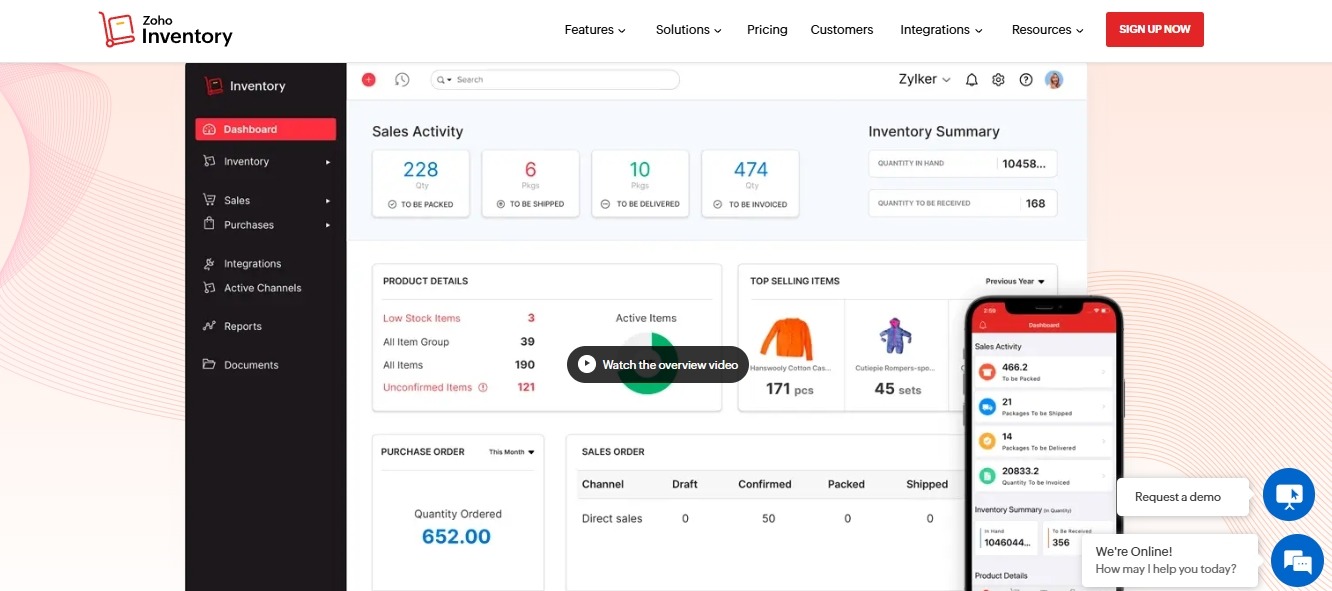1332x591 pixels.
Task: Open the live chat icon
Action: (1297, 560)
